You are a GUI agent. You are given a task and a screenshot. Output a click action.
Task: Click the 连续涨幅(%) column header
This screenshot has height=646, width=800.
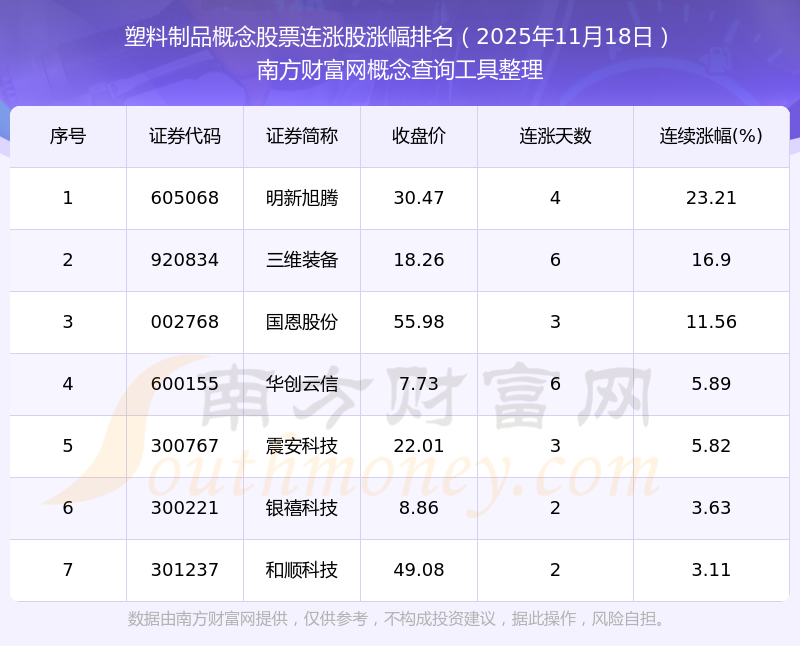pos(711,136)
